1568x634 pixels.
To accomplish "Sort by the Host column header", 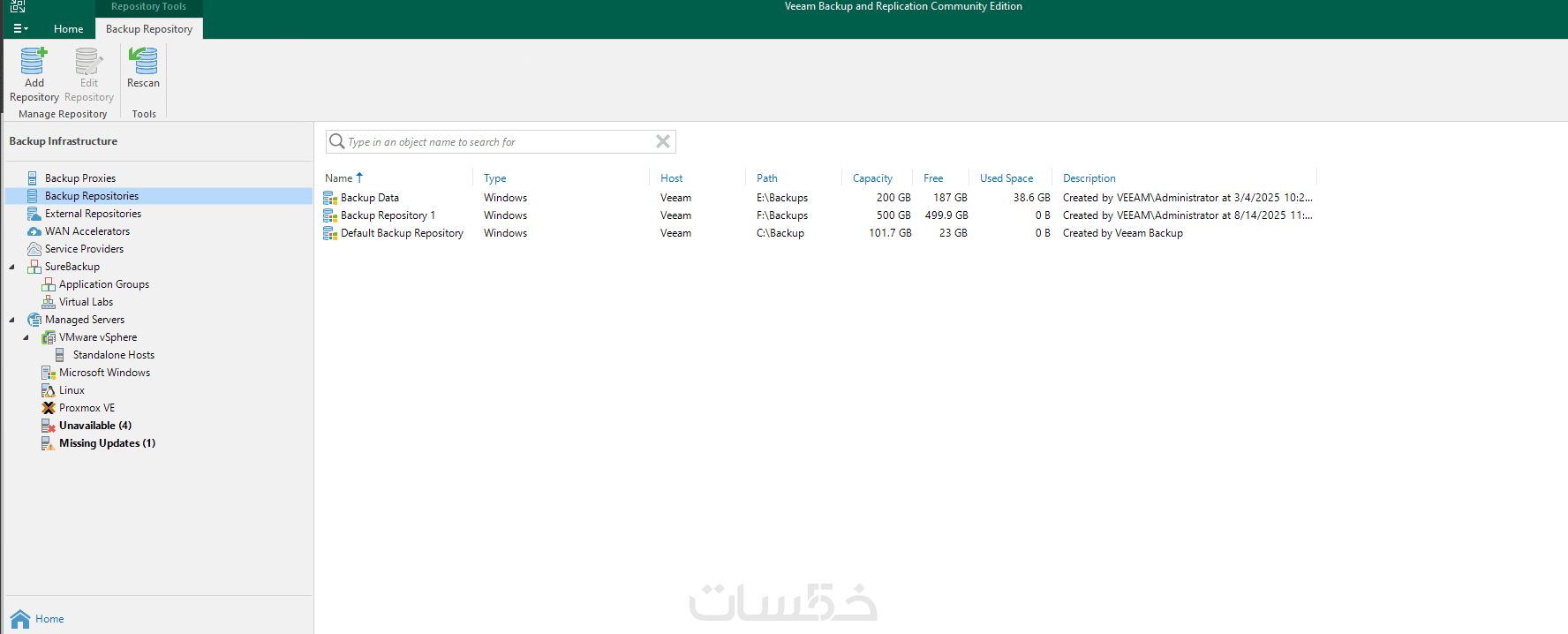I will 671,178.
